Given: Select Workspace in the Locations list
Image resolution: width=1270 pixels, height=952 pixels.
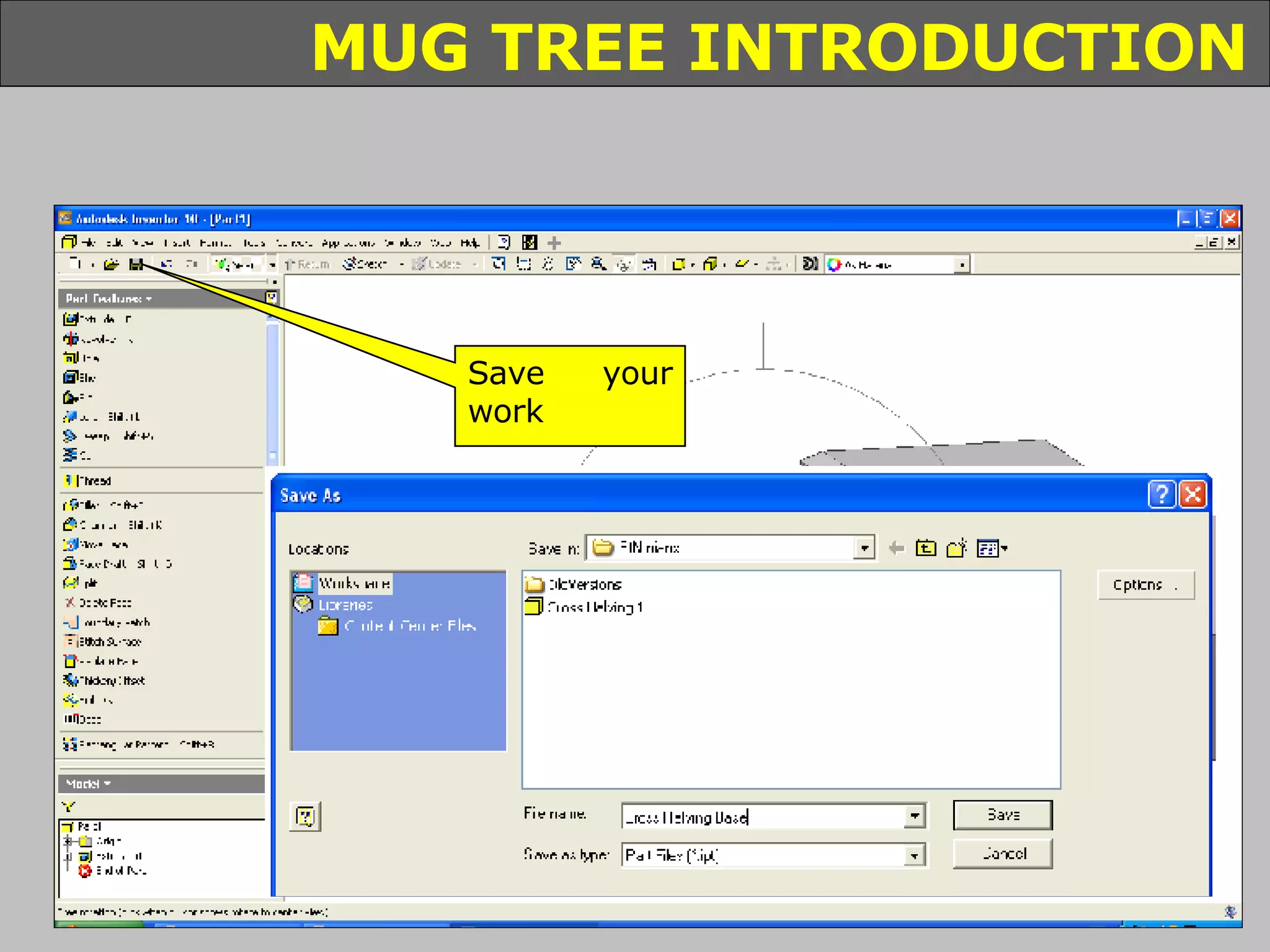Looking at the screenshot, I should click(353, 583).
